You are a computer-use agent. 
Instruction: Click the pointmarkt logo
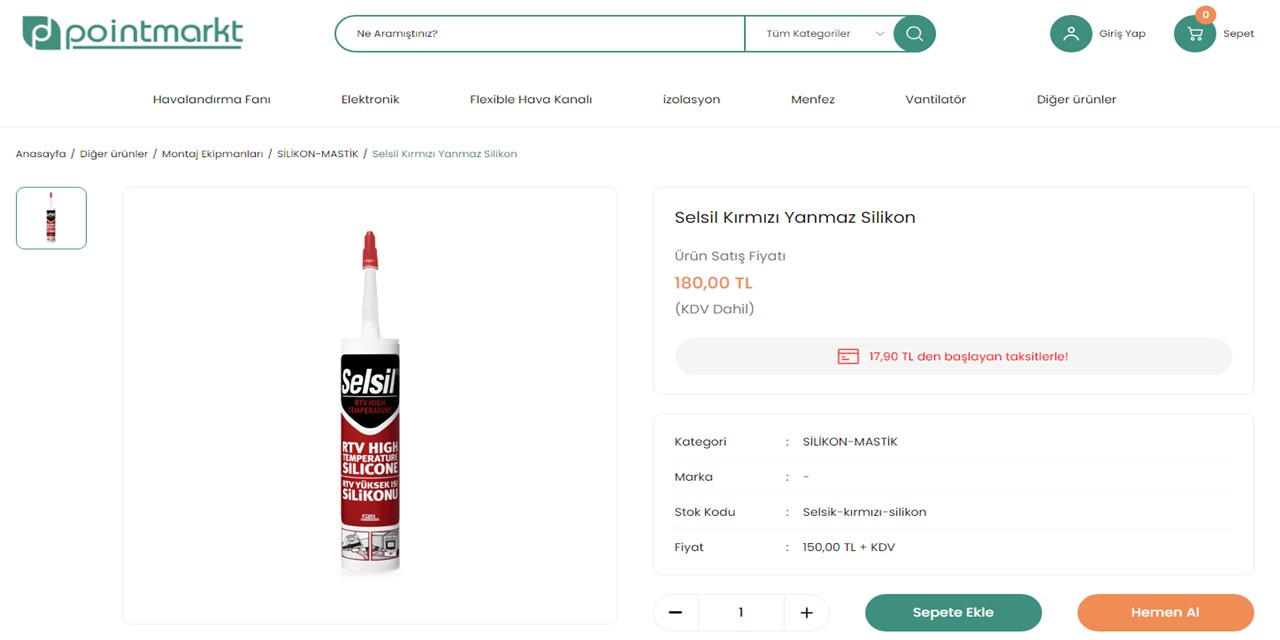[x=133, y=33]
